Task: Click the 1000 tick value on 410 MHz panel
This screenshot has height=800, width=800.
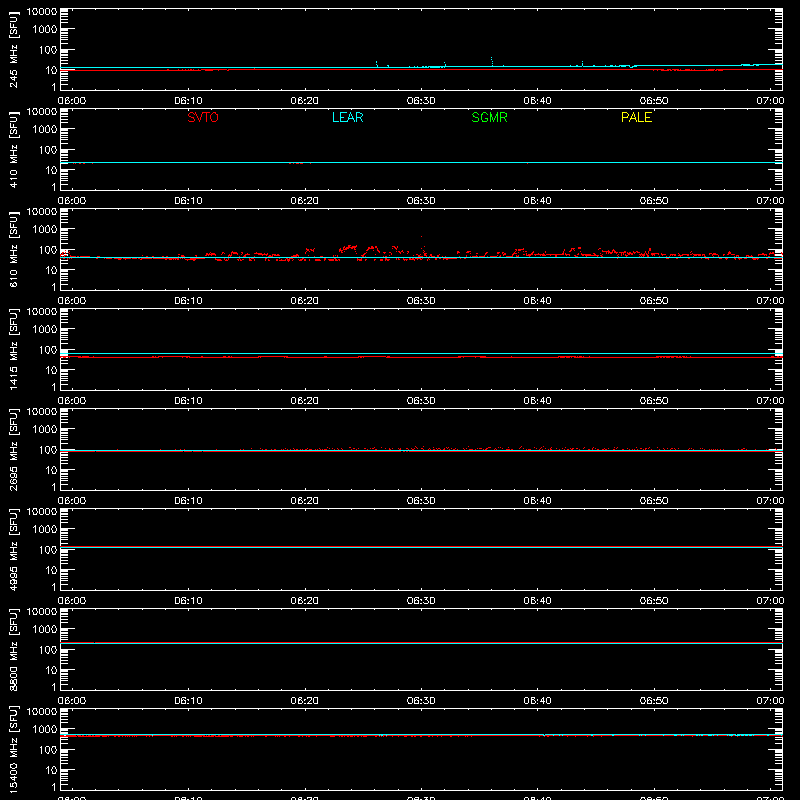Action: [x=45, y=130]
